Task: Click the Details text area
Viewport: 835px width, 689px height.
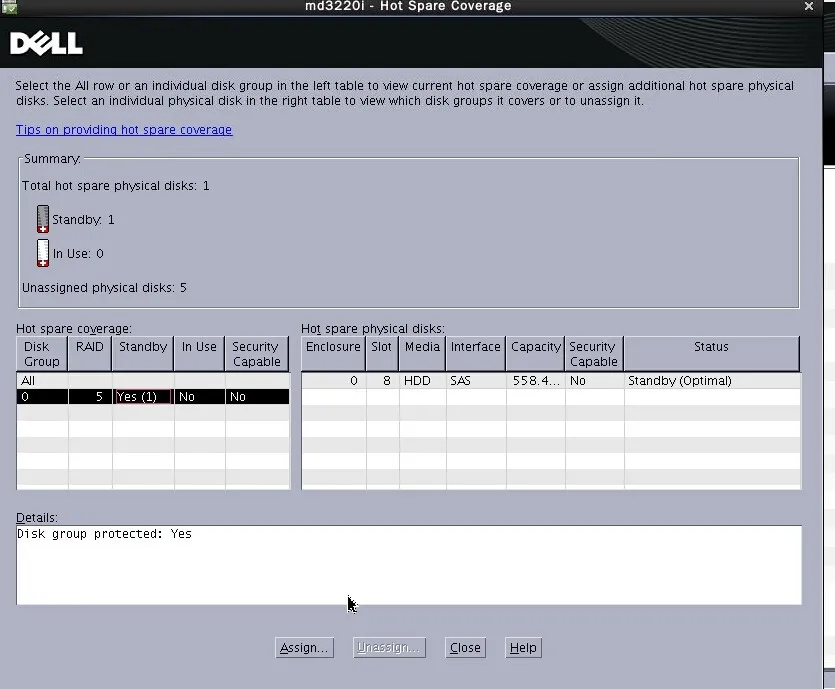Action: tap(409, 565)
